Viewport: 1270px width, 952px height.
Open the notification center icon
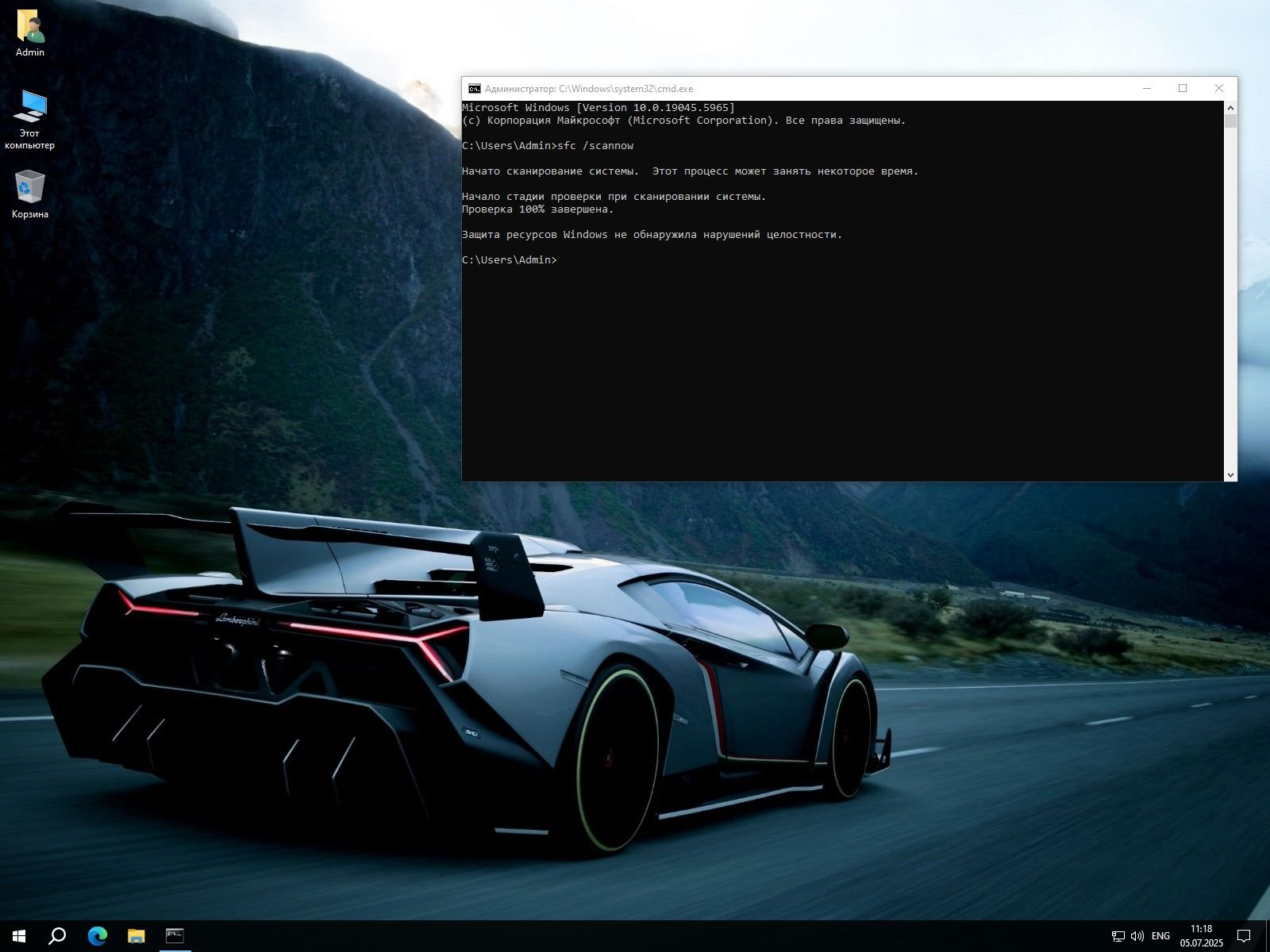click(1244, 937)
